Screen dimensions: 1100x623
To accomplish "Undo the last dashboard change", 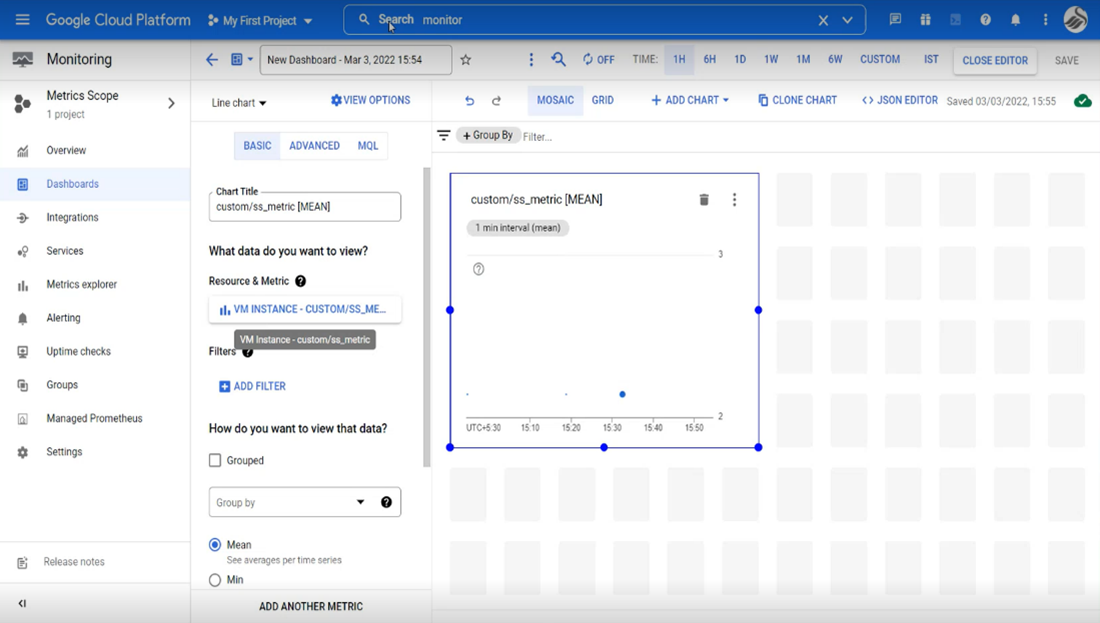I will coord(469,100).
